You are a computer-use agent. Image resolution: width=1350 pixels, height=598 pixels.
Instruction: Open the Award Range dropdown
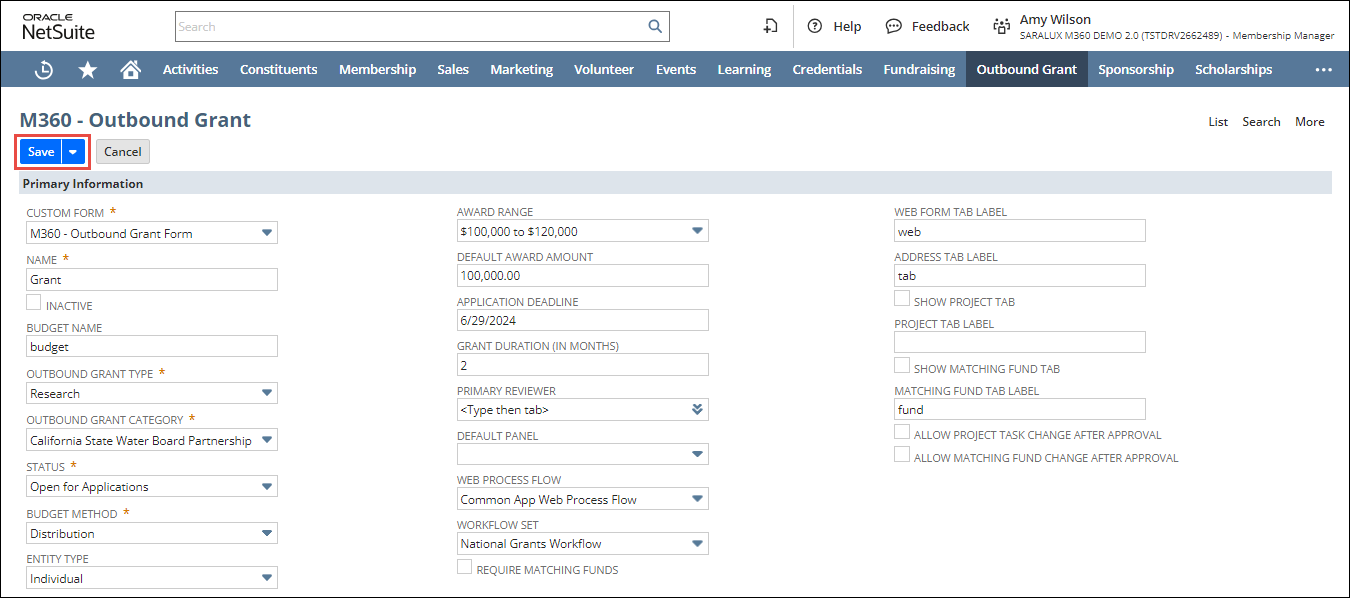coord(697,231)
